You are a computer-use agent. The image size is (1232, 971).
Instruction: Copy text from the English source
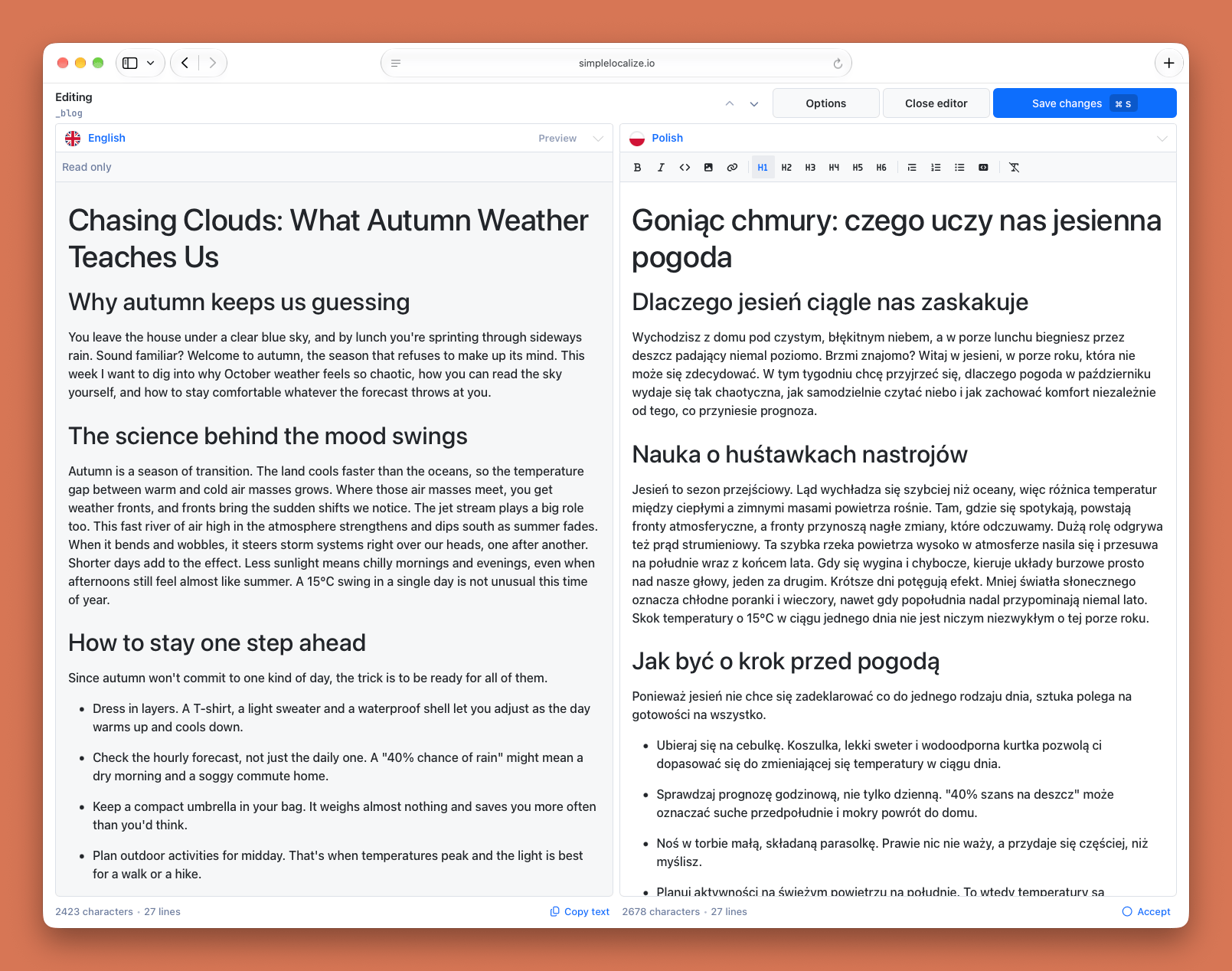tap(580, 911)
